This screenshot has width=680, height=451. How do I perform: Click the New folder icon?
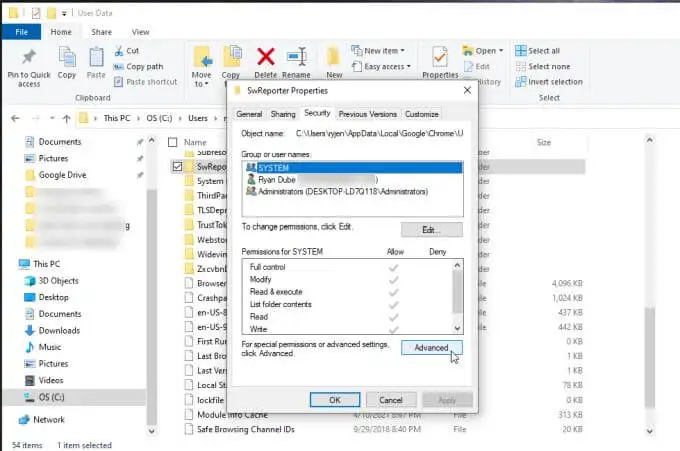point(333,57)
